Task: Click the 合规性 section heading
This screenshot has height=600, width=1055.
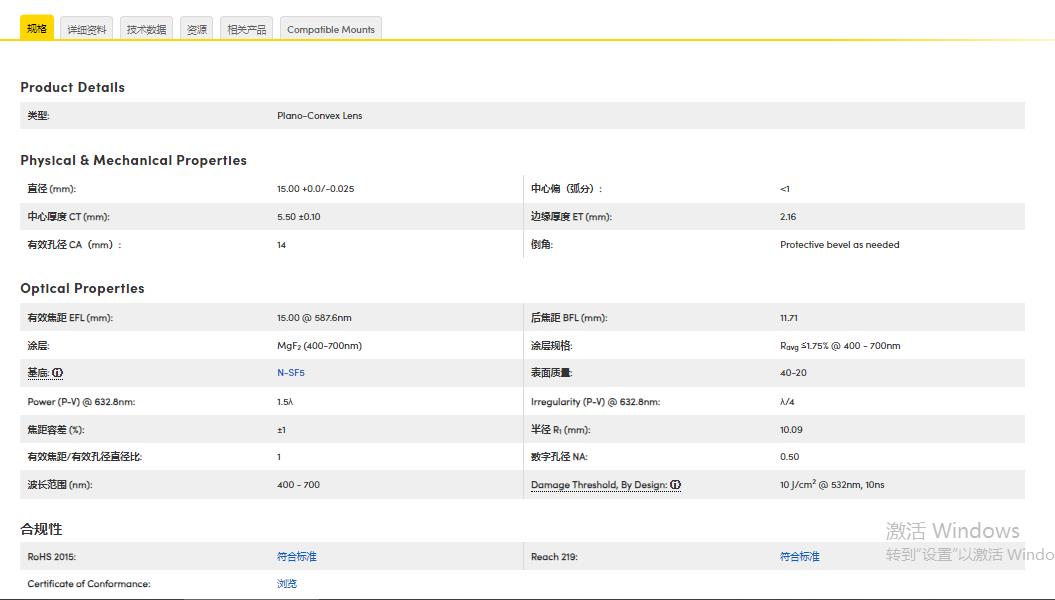Action: (x=41, y=529)
